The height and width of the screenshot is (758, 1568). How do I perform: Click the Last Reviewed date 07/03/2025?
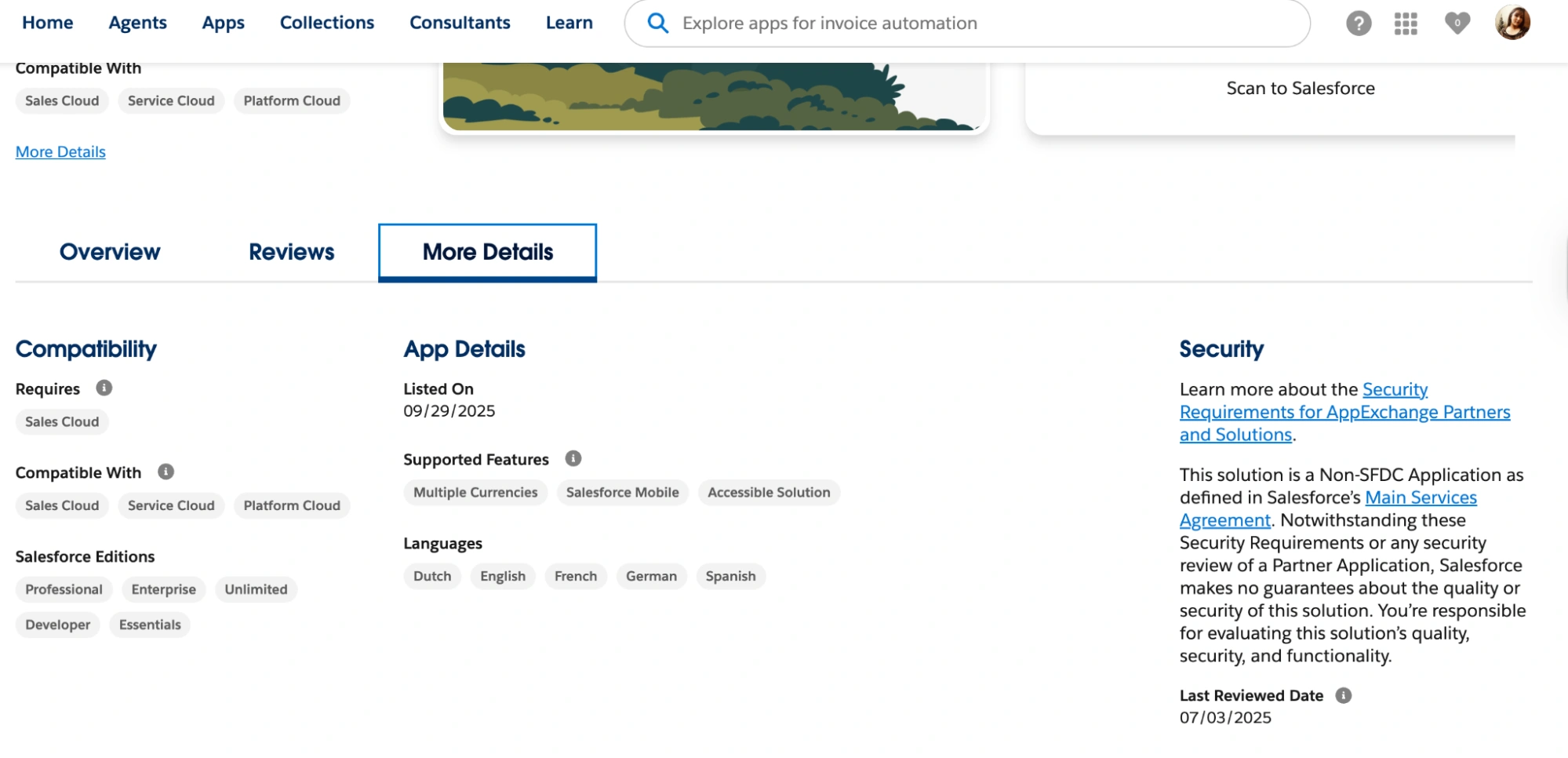point(1225,717)
